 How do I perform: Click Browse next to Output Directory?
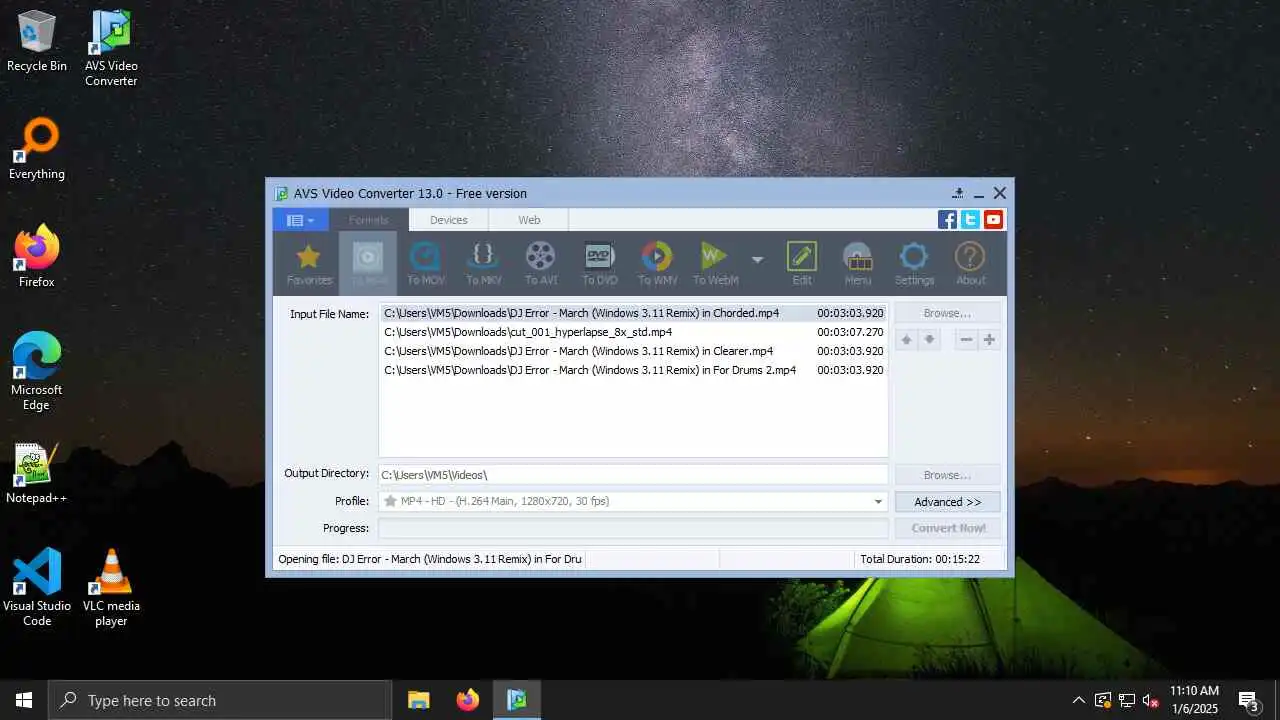point(948,475)
